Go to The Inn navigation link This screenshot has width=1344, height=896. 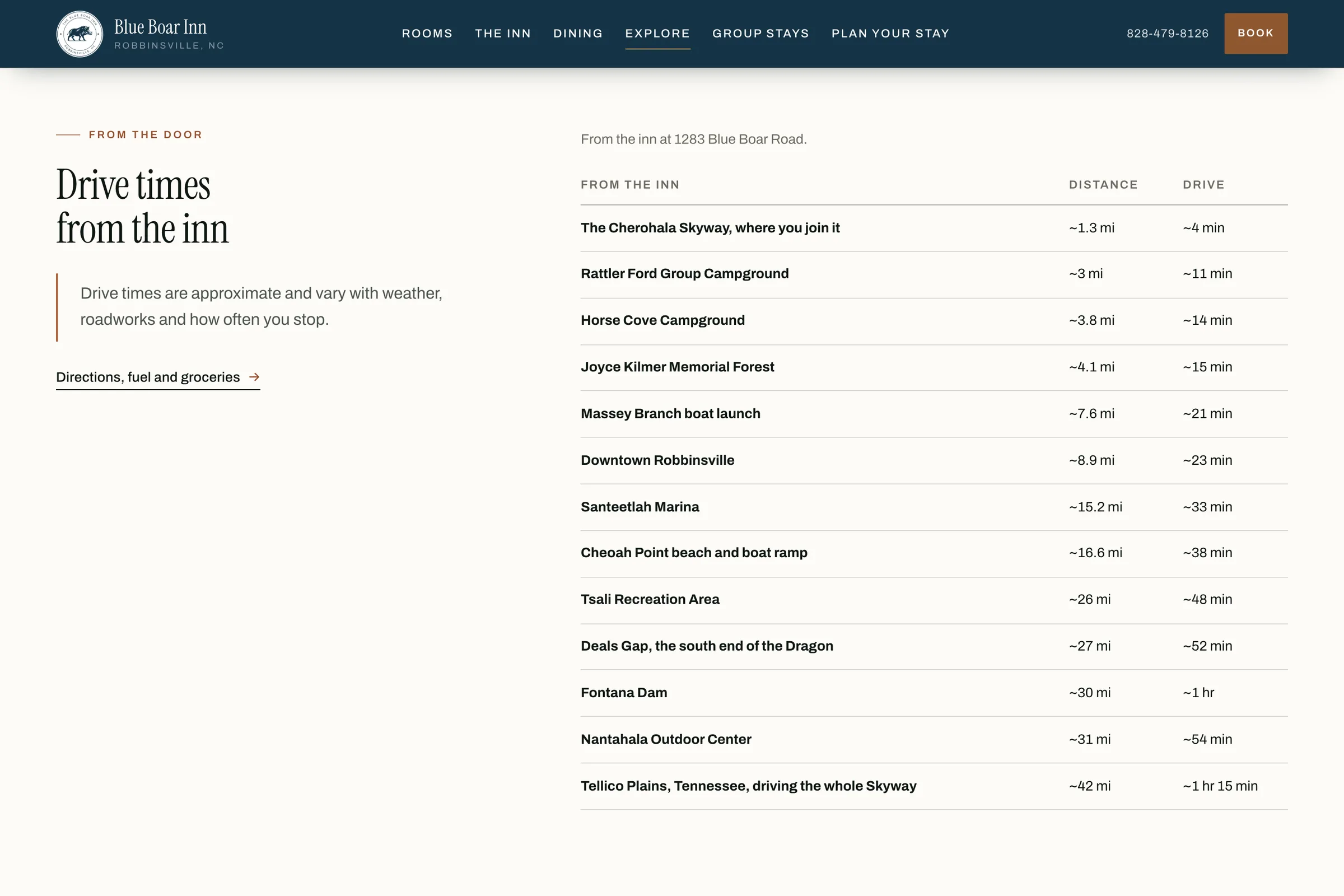(x=503, y=34)
